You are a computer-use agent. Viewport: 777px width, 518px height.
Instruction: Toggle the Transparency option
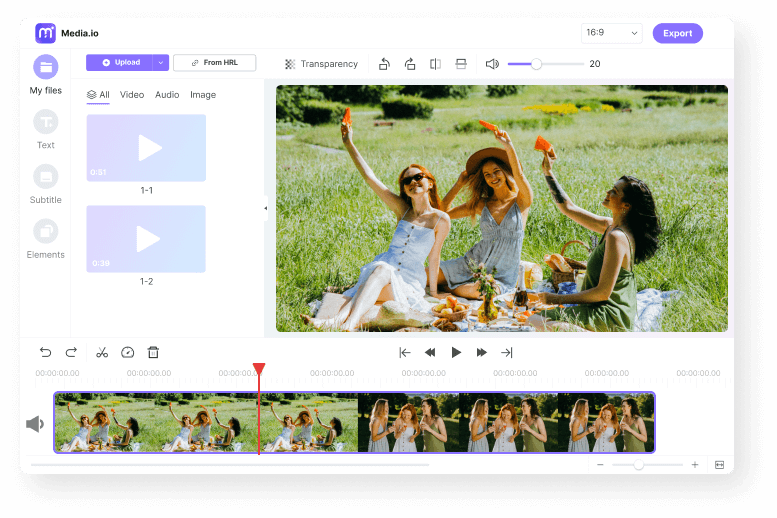[x=321, y=64]
